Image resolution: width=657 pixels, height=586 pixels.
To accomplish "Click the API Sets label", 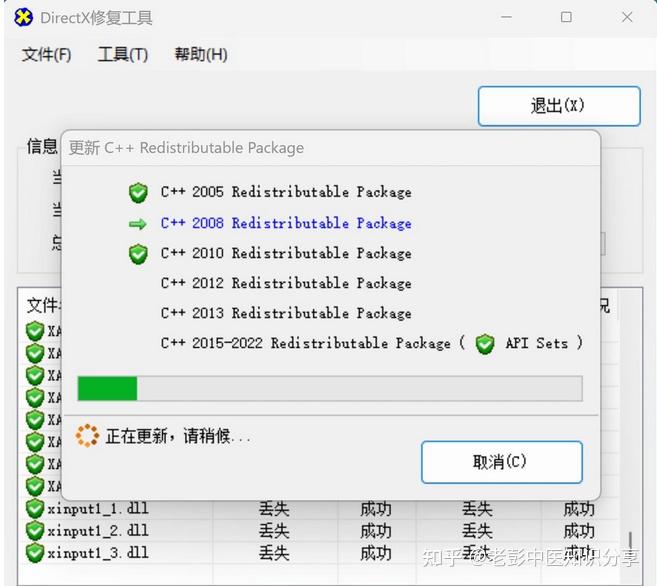I will pos(537,343).
